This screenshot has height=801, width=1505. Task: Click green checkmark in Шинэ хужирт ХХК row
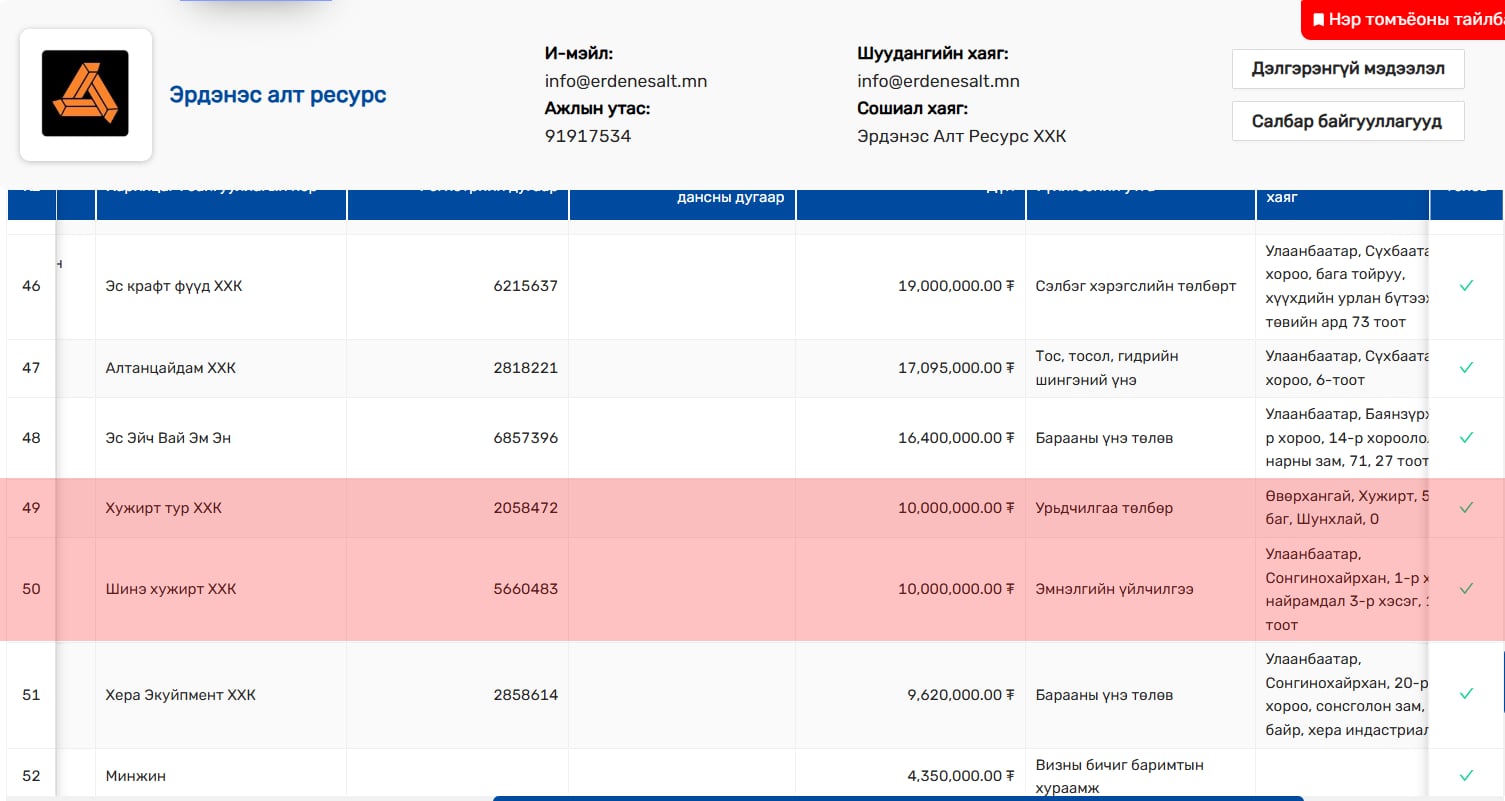[x=1466, y=589]
